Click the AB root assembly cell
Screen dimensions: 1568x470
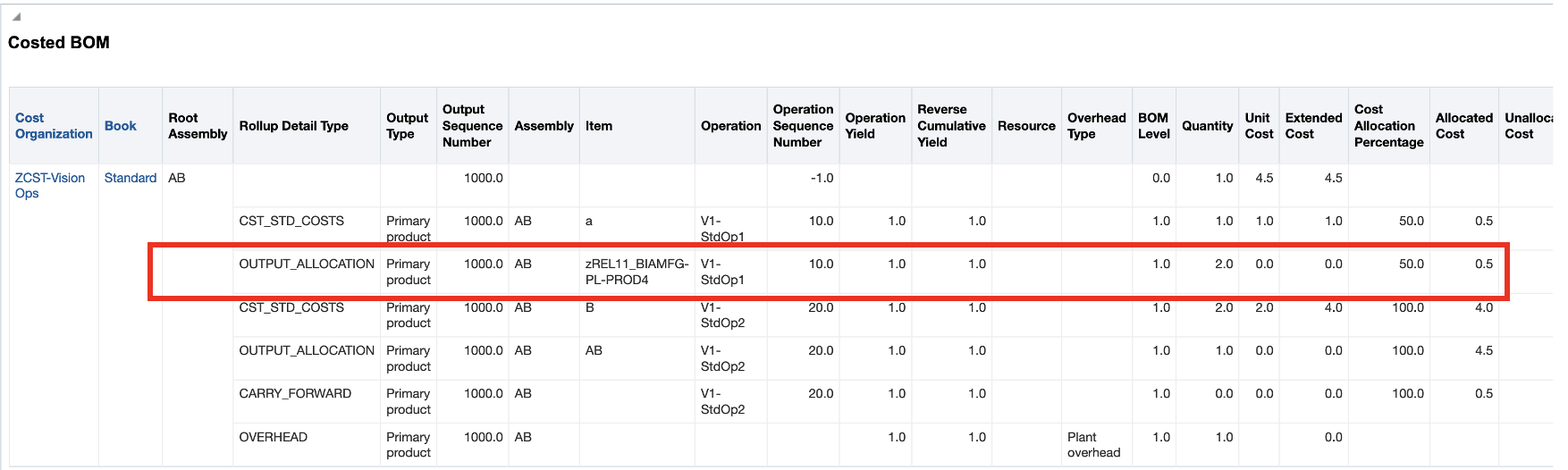[177, 178]
